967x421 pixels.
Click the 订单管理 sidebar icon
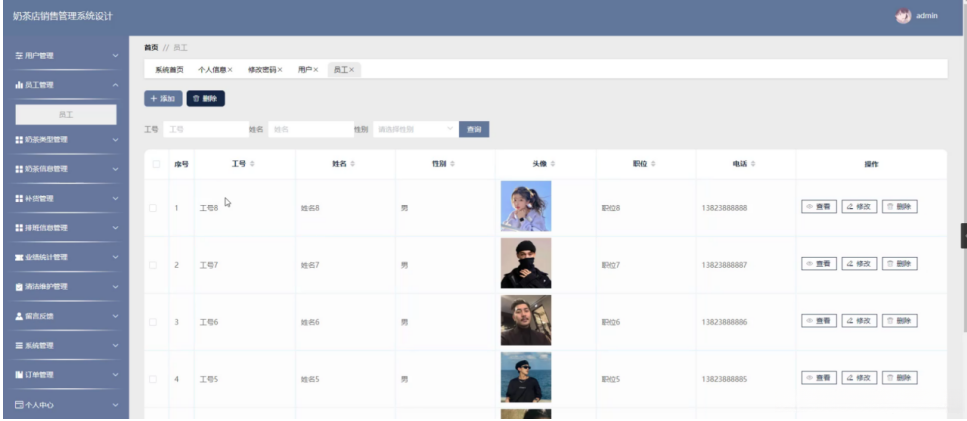tap(19, 375)
